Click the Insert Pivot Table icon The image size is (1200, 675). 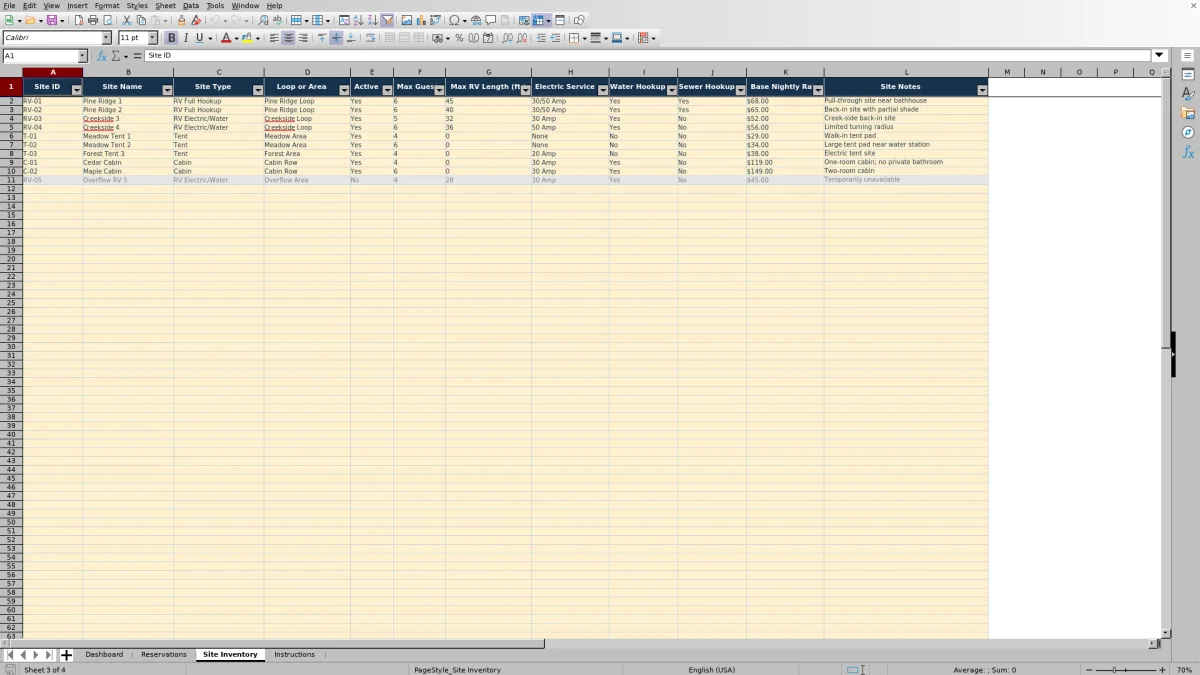pos(435,20)
